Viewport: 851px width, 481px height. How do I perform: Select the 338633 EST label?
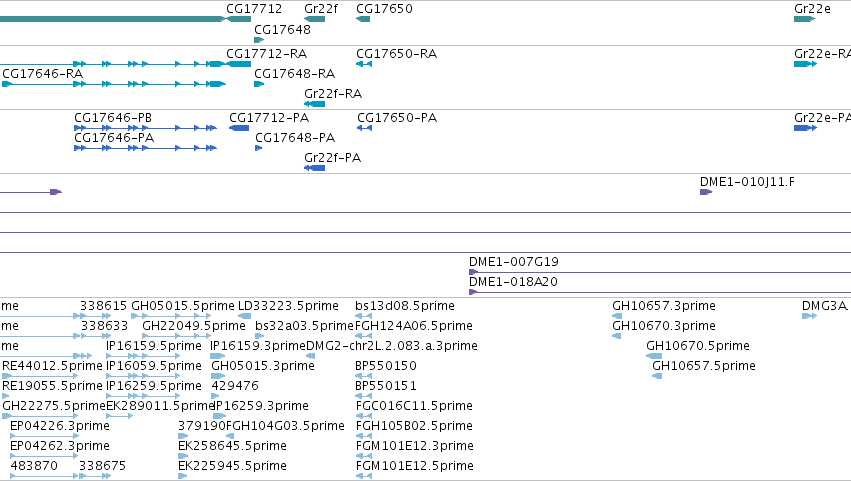[104, 326]
